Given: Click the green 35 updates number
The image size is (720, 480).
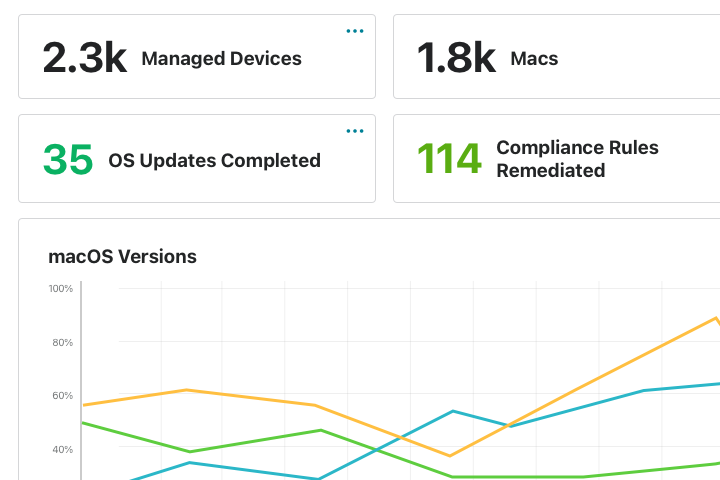Looking at the screenshot, I should tap(68, 159).
